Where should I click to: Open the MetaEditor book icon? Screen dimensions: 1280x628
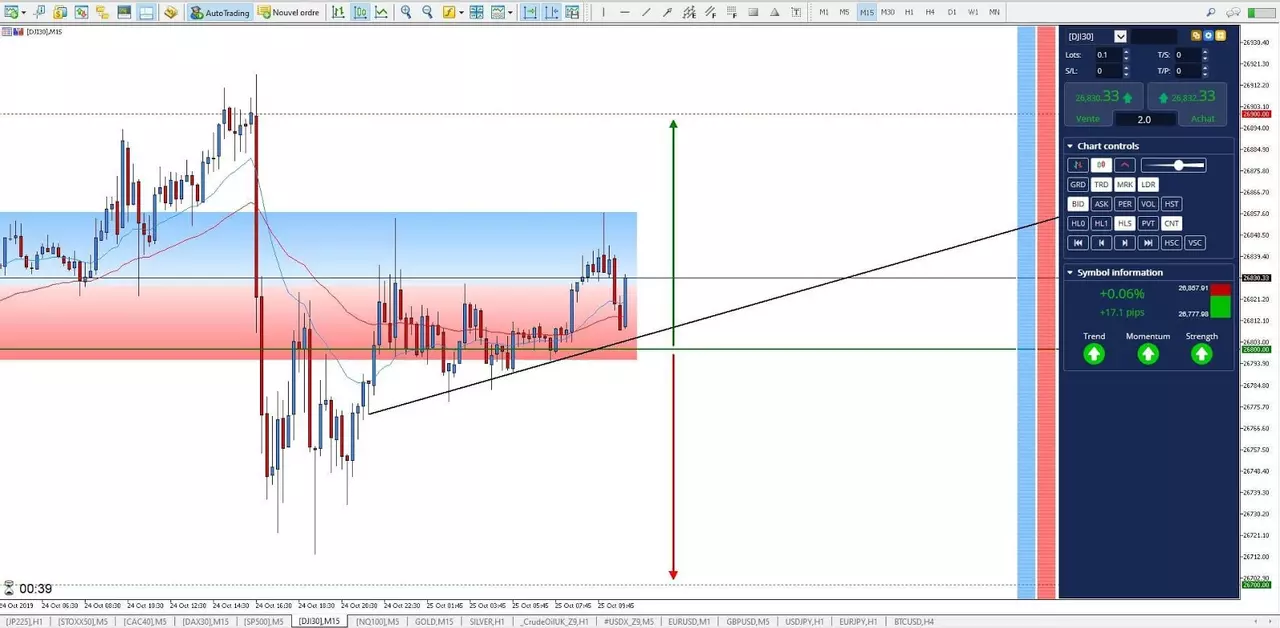tap(171, 12)
